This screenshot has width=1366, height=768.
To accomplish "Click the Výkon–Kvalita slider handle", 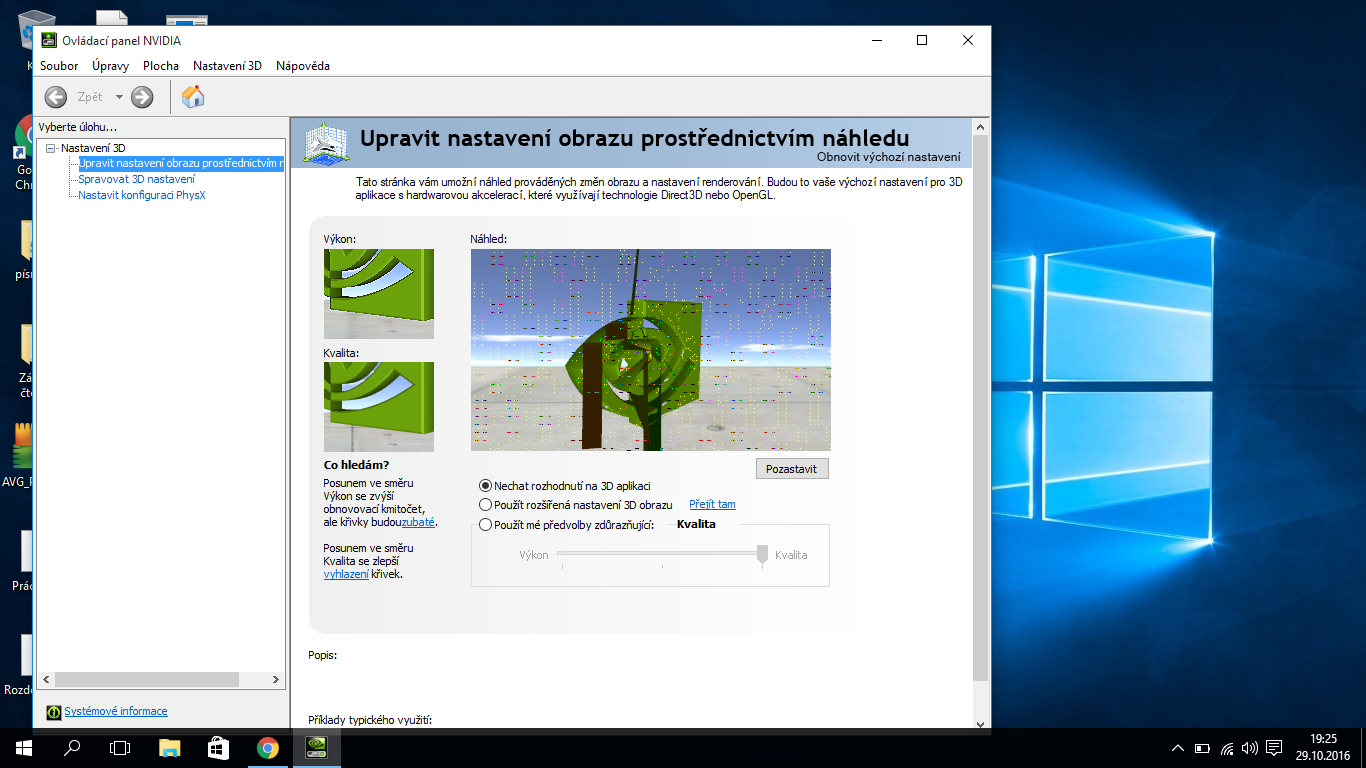I will [x=762, y=555].
